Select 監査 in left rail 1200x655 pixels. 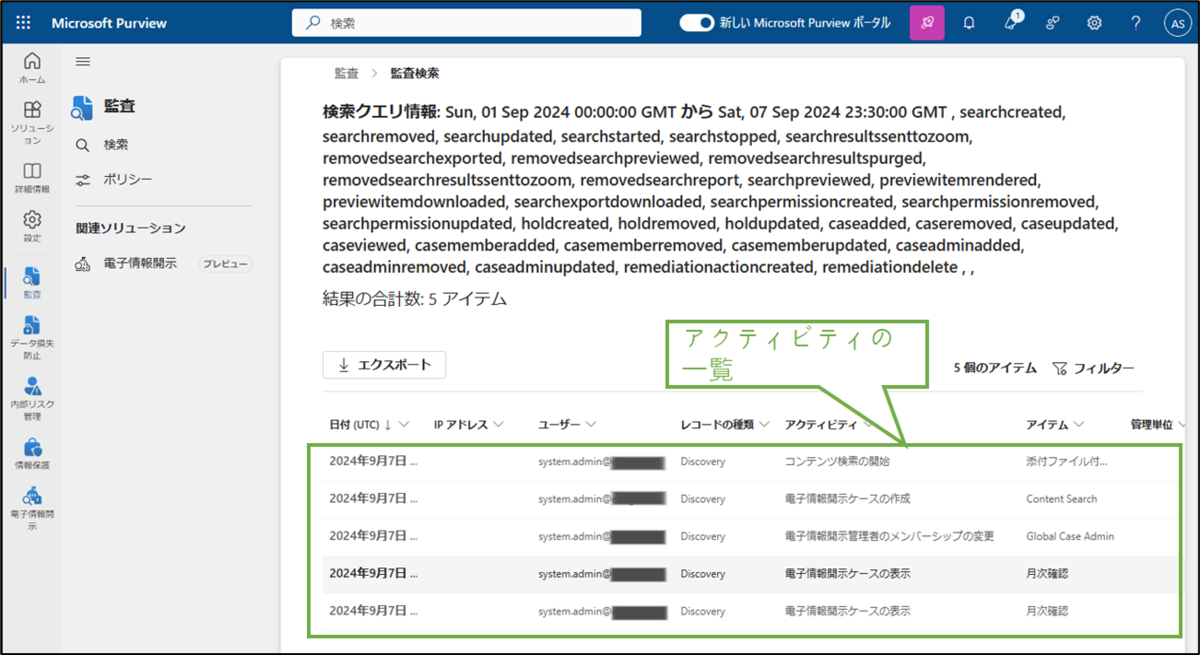tap(32, 282)
